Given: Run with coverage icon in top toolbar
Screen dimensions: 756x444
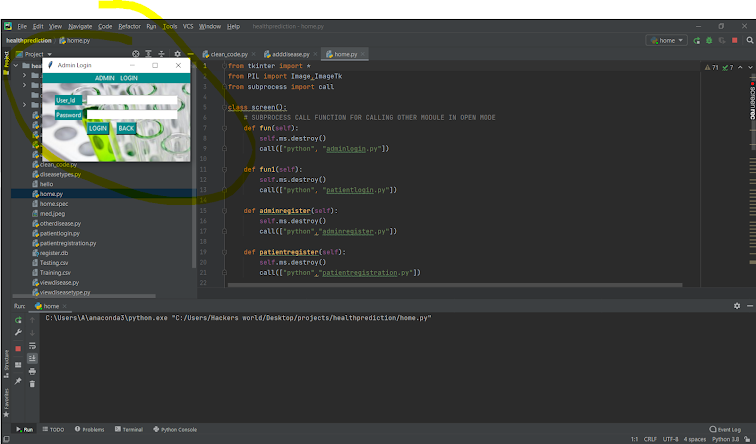Looking at the screenshot, I should pos(722,40).
